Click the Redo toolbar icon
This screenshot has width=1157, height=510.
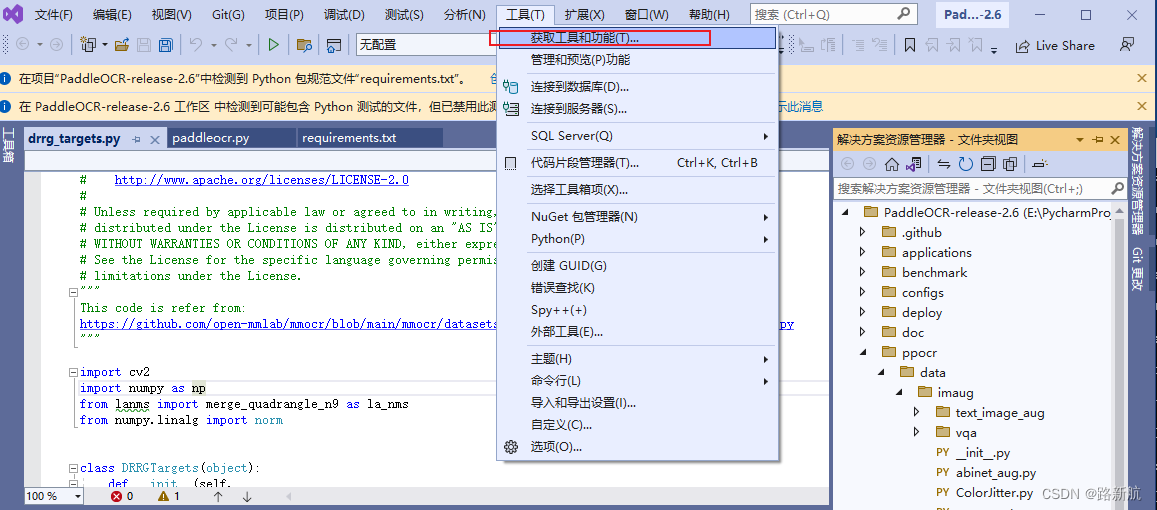(x=232, y=45)
